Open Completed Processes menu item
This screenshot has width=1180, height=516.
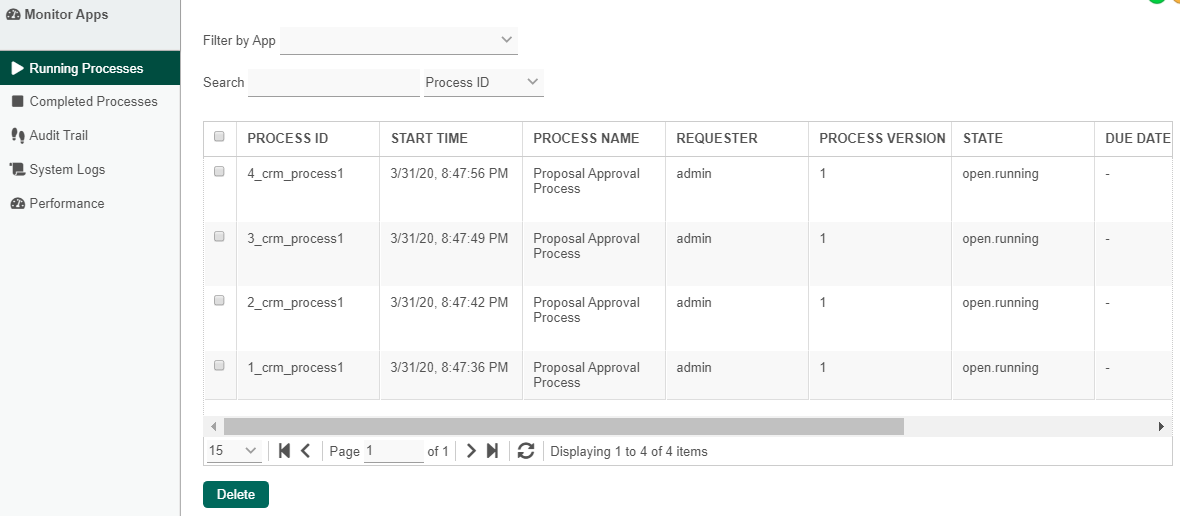click(93, 101)
